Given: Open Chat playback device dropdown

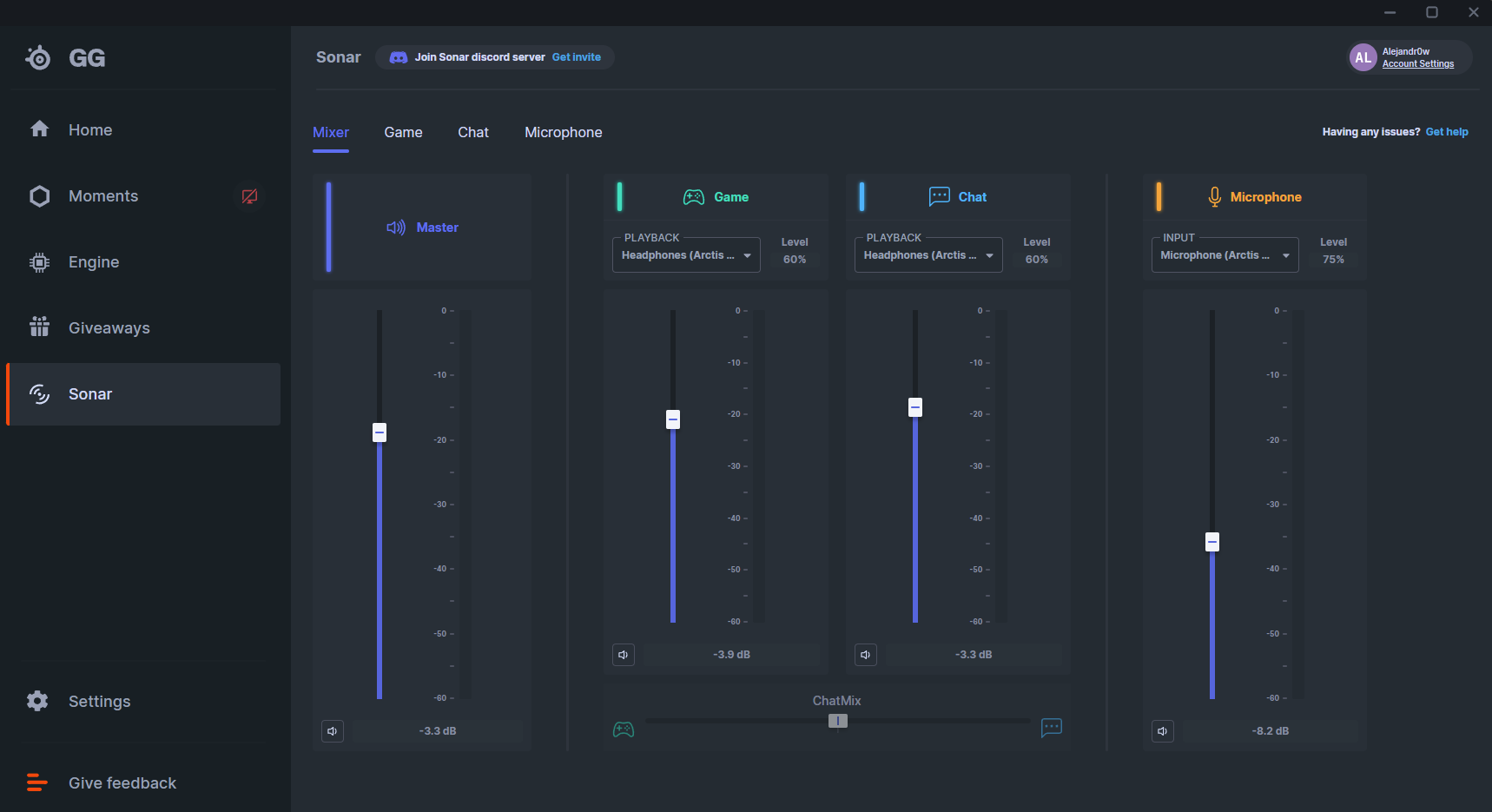Looking at the screenshot, I should pyautogui.click(x=928, y=255).
